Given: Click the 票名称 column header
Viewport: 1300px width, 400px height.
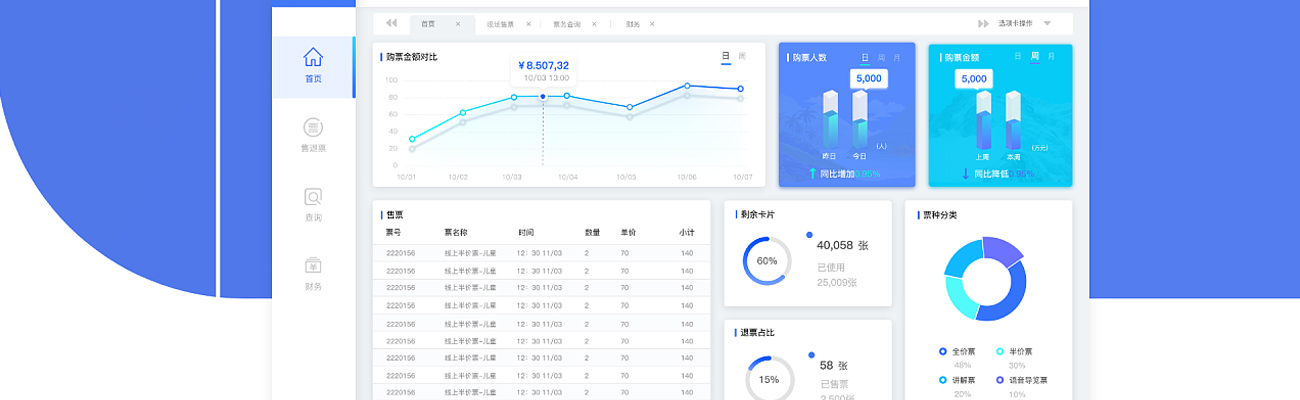Looking at the screenshot, I should click(x=456, y=232).
